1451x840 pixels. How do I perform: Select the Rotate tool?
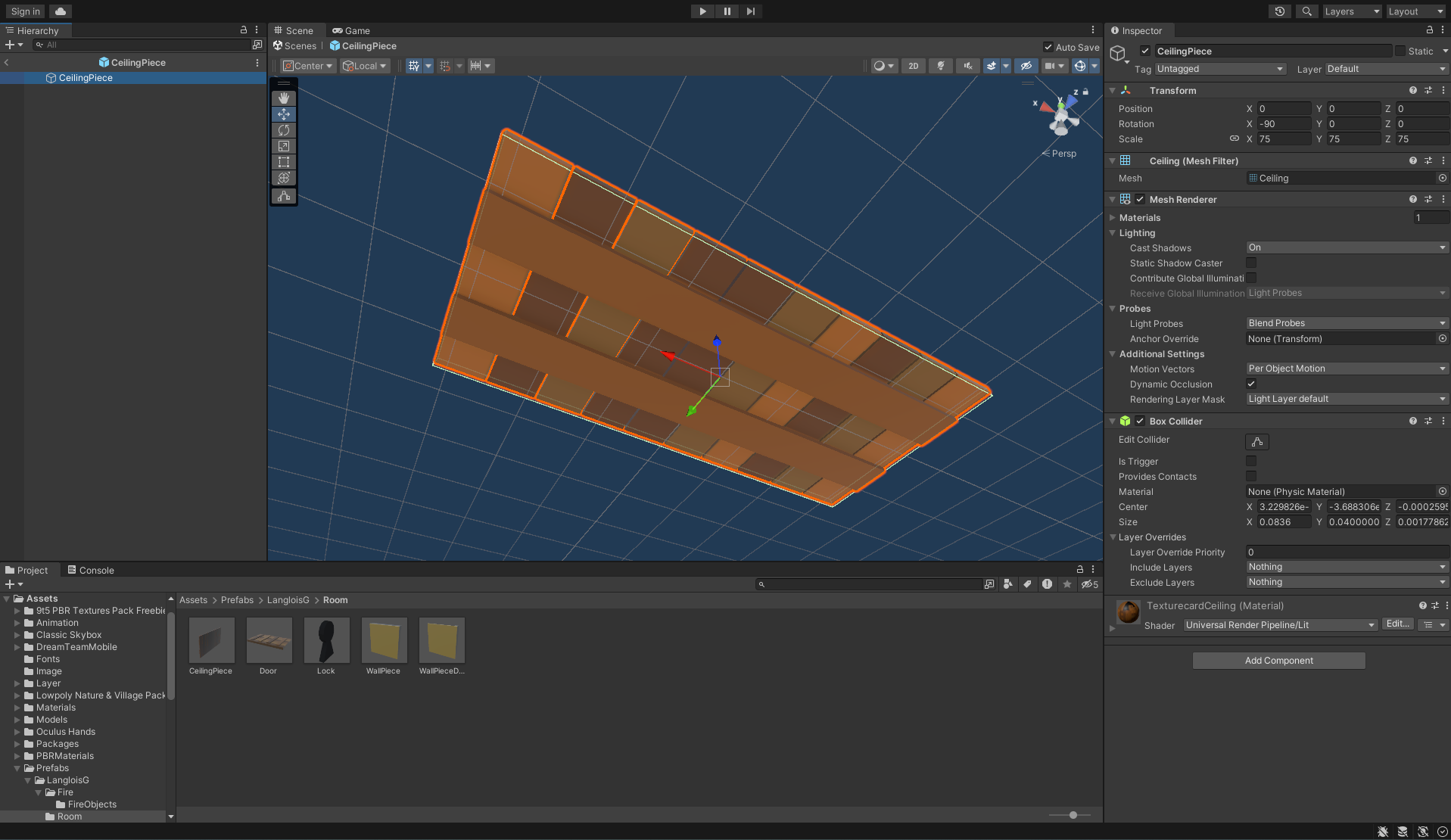(x=283, y=130)
